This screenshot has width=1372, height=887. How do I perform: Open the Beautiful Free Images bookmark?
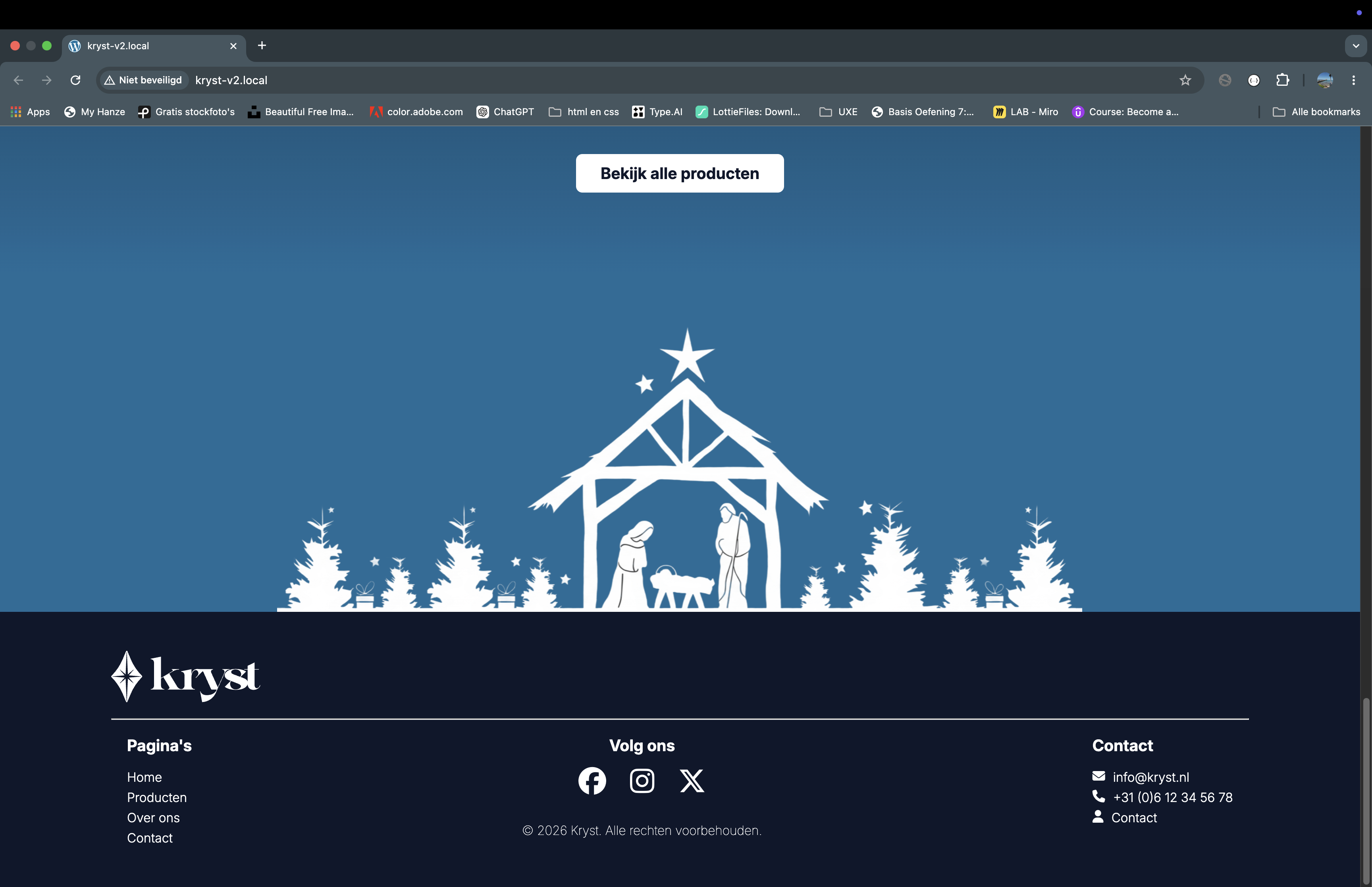(301, 112)
